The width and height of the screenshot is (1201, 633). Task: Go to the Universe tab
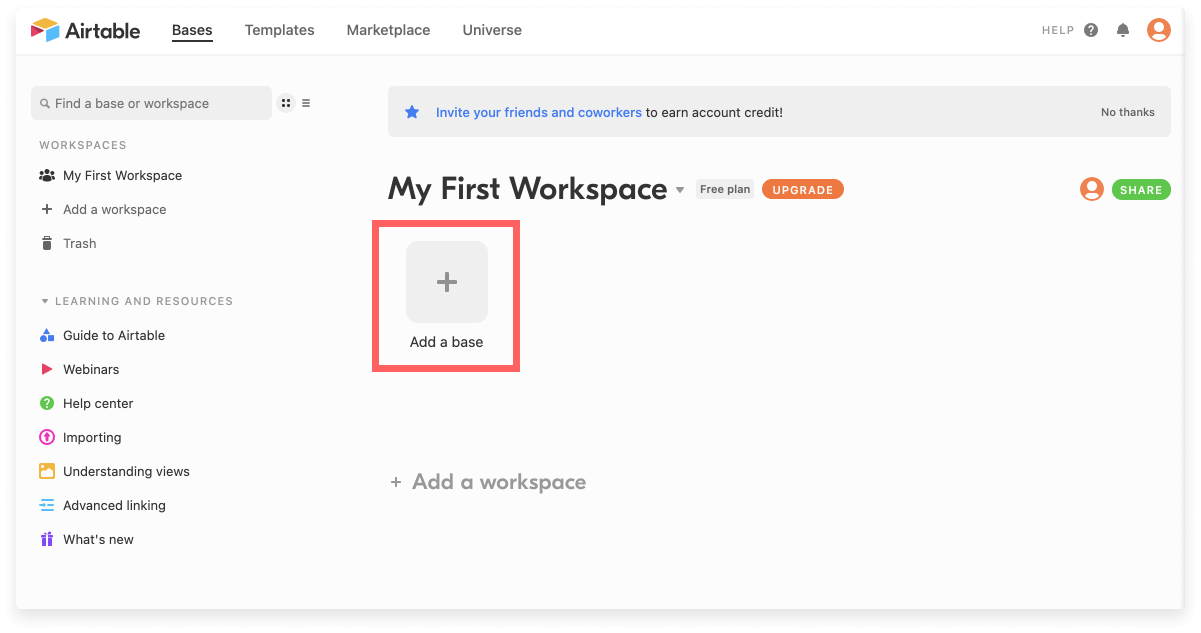492,30
